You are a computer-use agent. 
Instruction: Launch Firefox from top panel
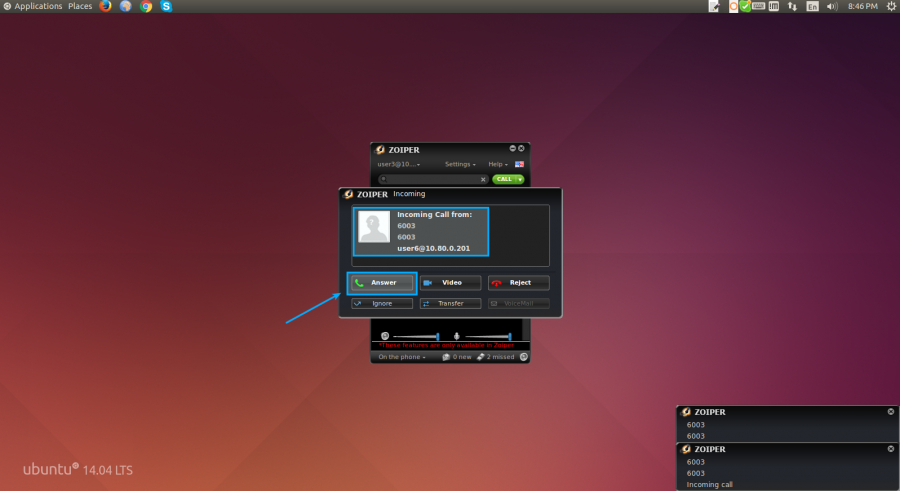click(x=105, y=6)
